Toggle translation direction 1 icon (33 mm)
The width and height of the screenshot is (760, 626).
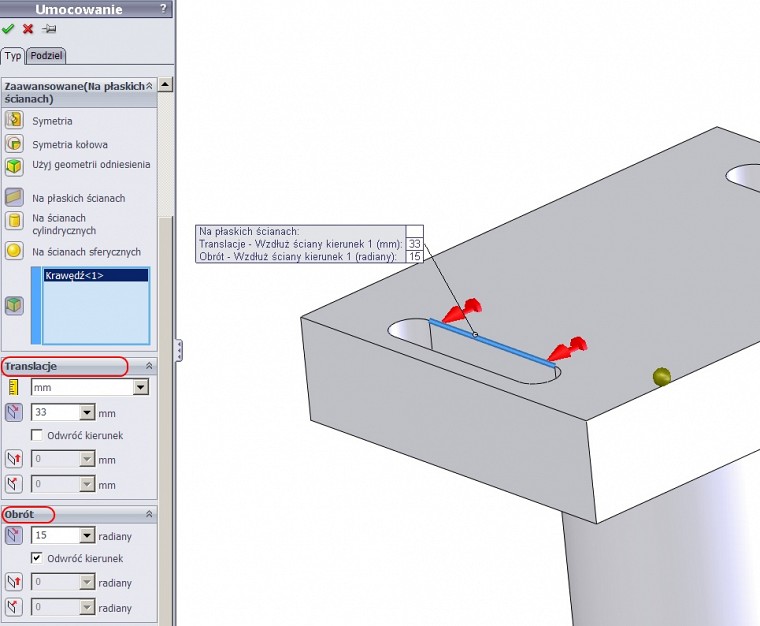coord(14,412)
